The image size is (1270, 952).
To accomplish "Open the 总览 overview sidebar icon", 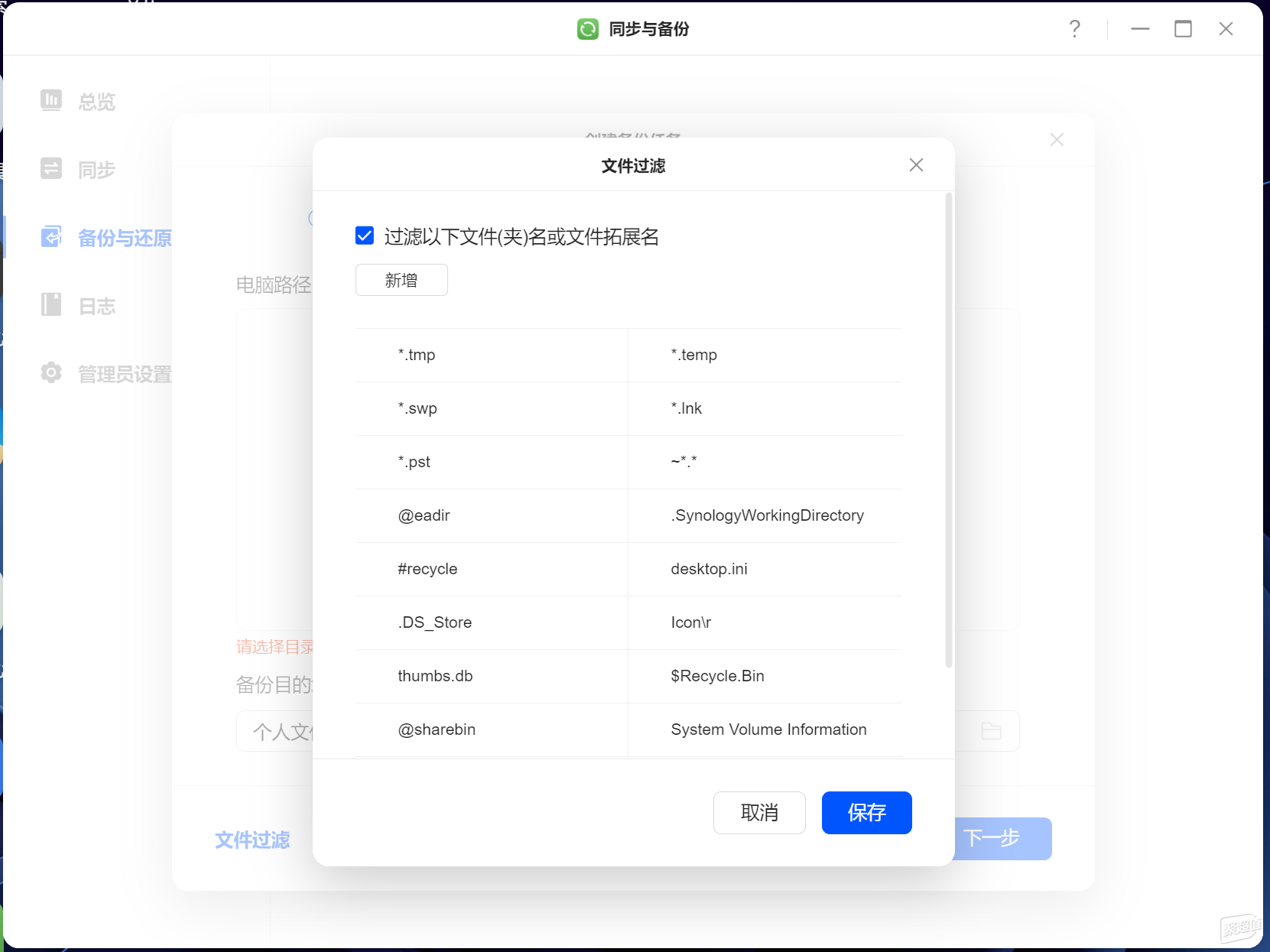I will [51, 100].
